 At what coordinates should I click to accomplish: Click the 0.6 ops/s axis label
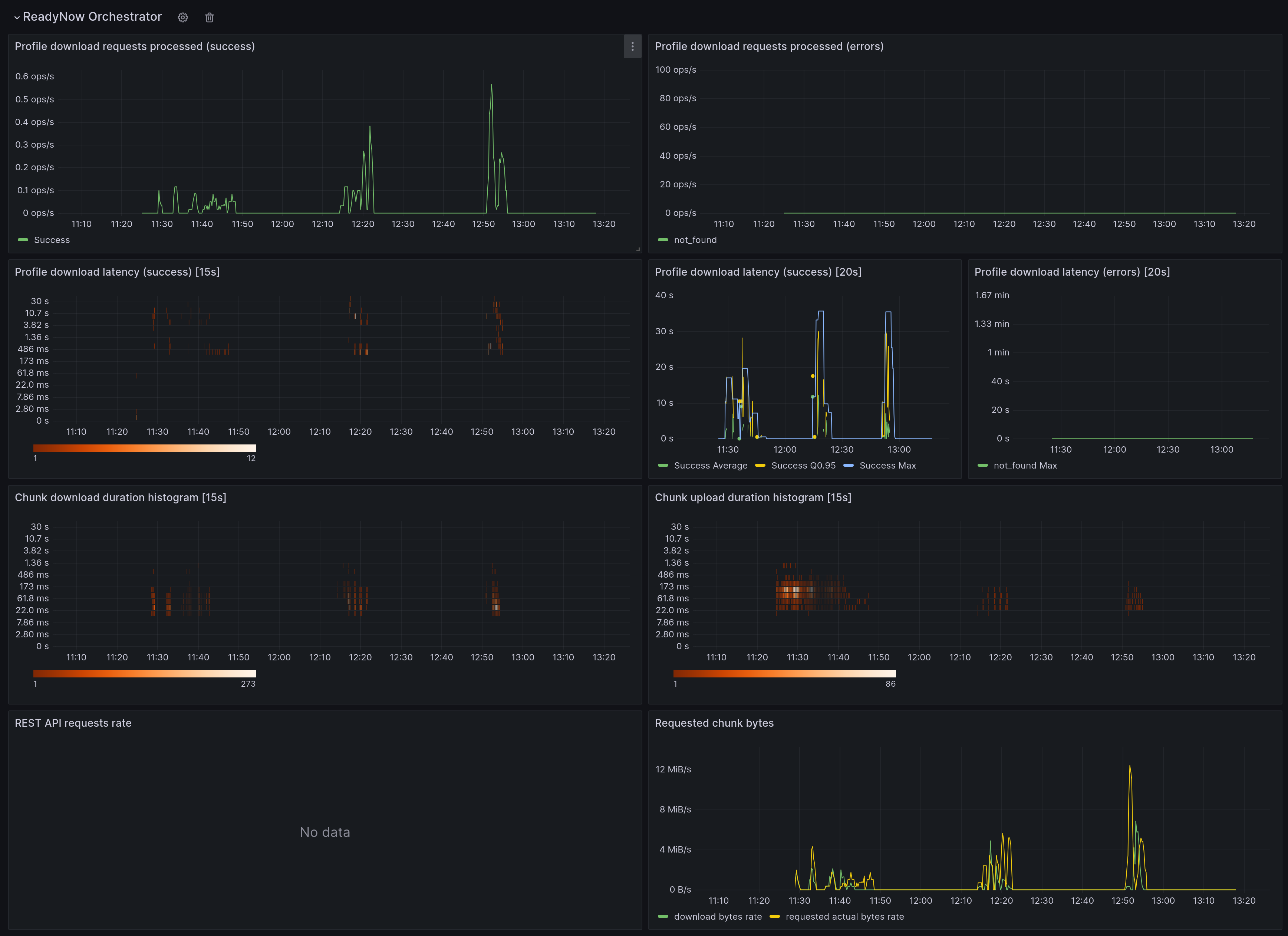click(x=34, y=76)
